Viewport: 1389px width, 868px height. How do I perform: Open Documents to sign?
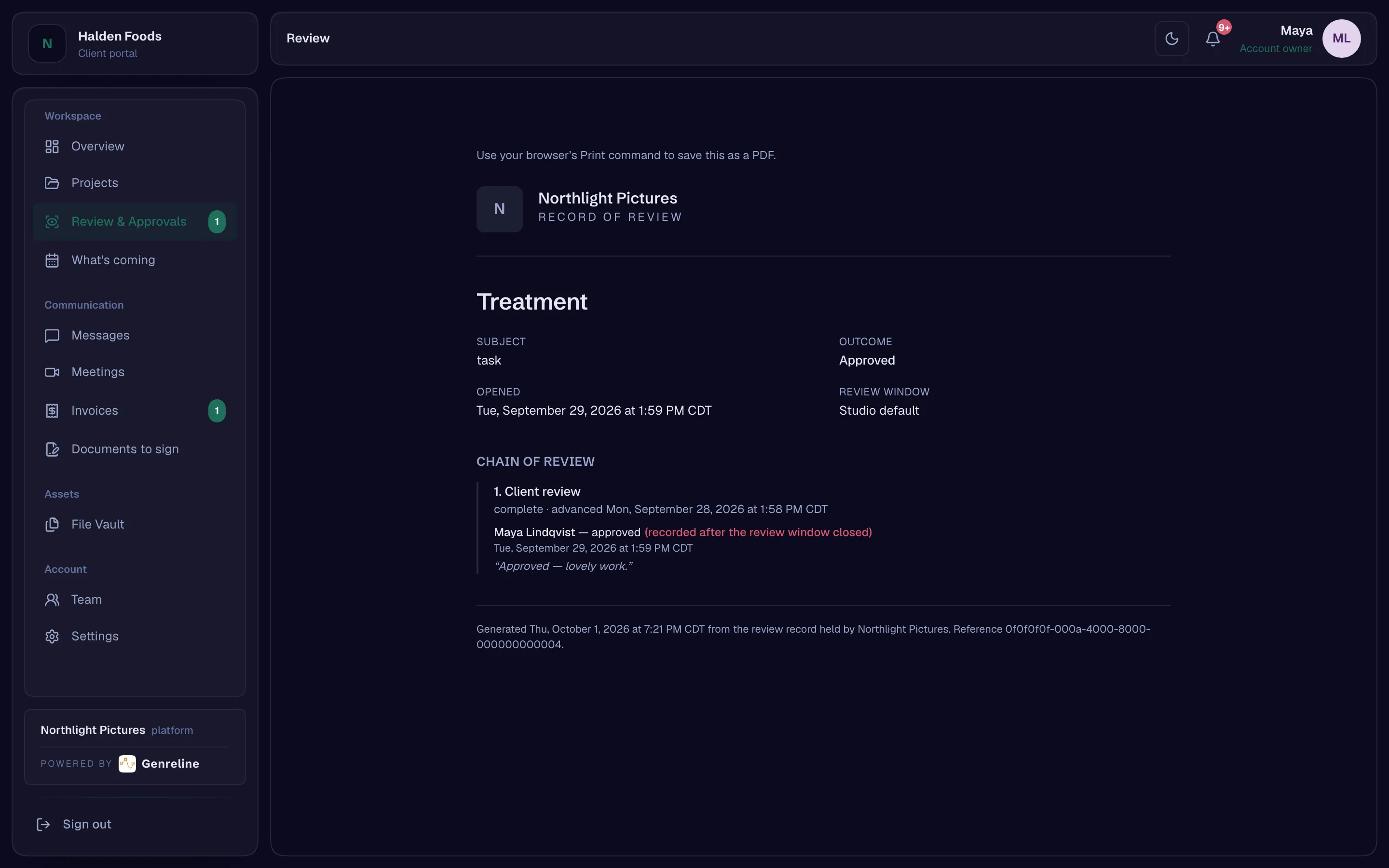[135, 449]
